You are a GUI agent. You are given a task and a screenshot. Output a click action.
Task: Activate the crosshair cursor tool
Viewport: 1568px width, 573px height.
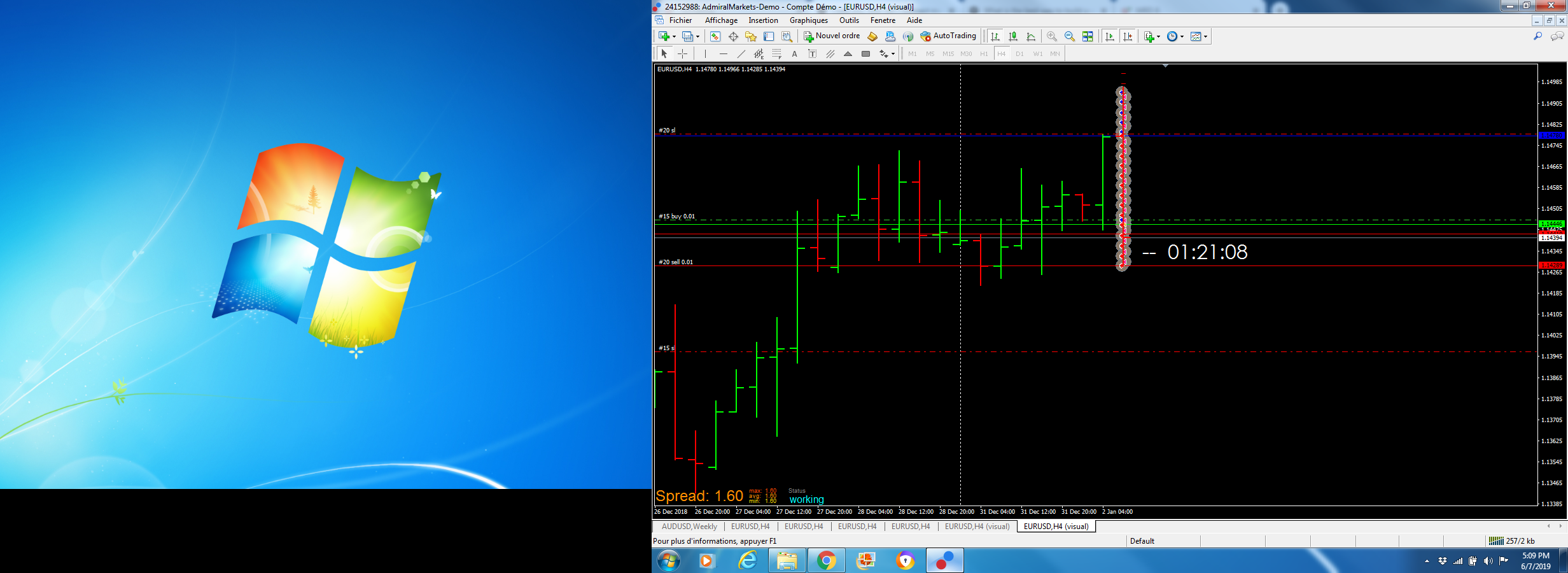pos(682,53)
